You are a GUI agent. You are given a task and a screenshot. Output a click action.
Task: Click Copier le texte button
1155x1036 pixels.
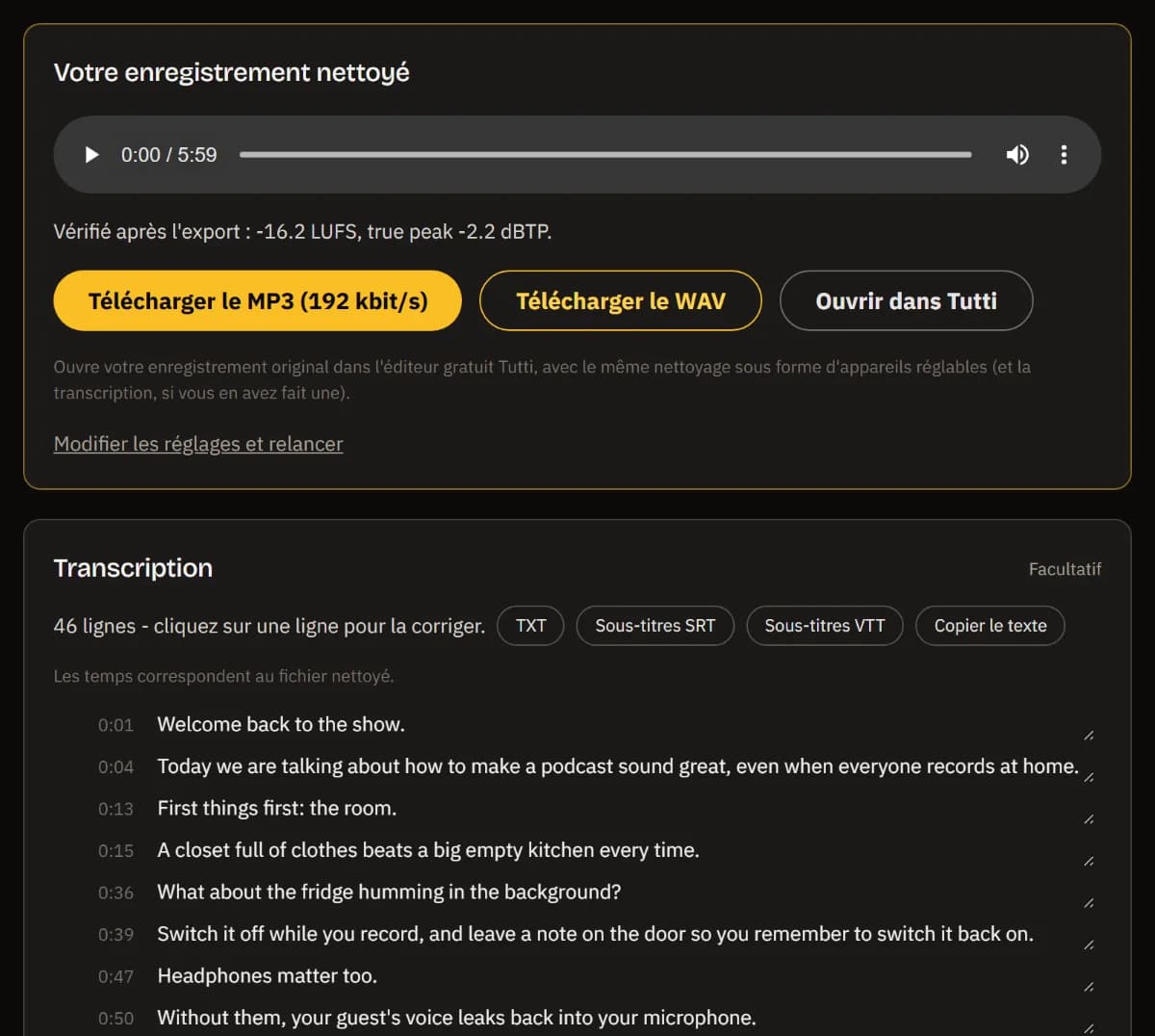click(990, 626)
